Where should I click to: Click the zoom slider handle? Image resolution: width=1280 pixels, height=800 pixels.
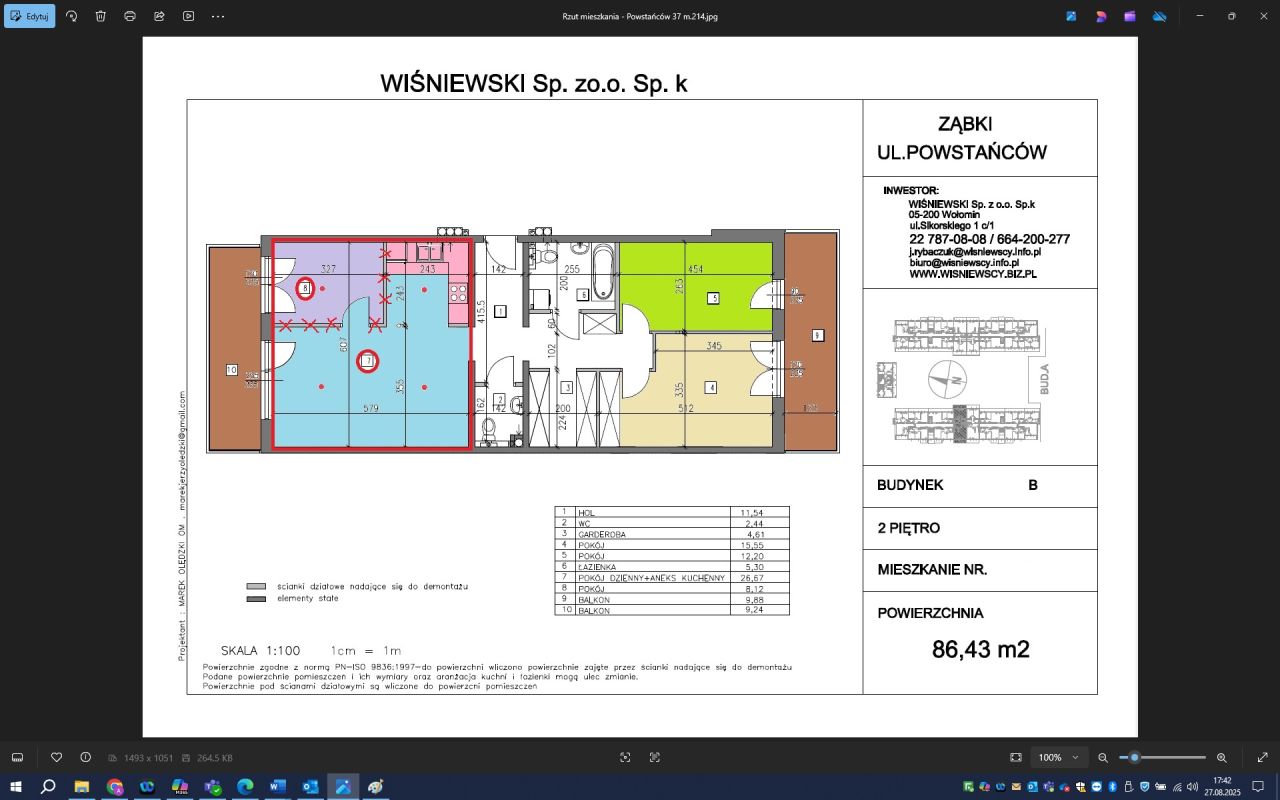(1135, 757)
